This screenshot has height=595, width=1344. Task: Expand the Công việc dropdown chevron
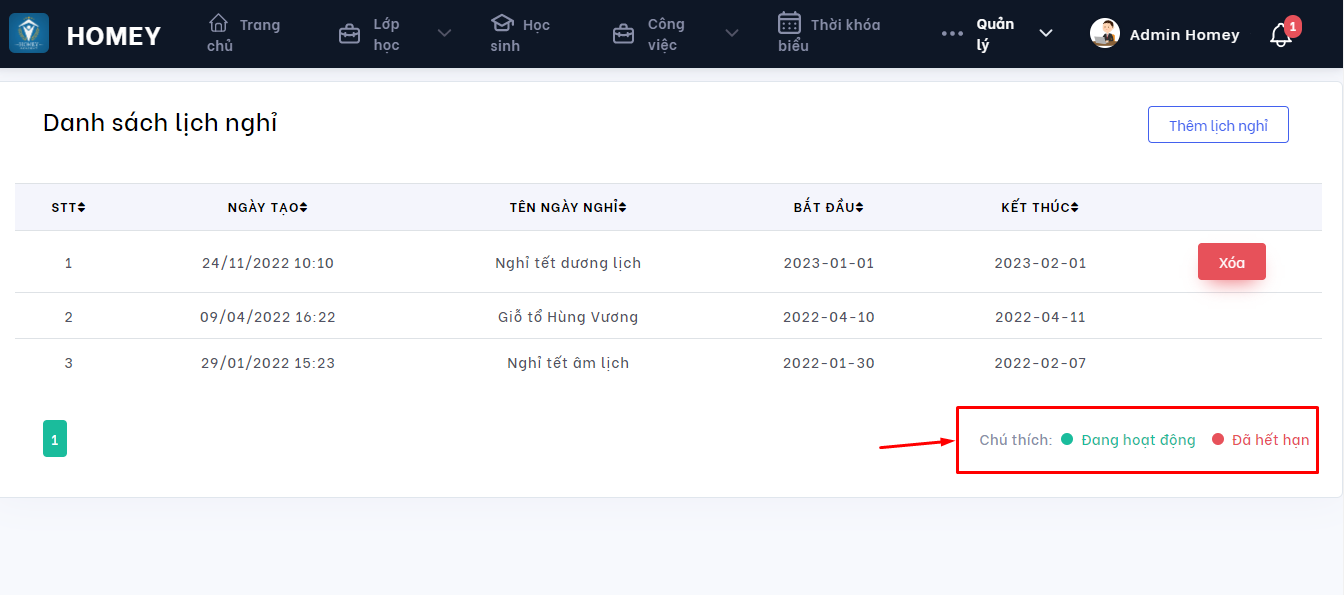pos(732,34)
